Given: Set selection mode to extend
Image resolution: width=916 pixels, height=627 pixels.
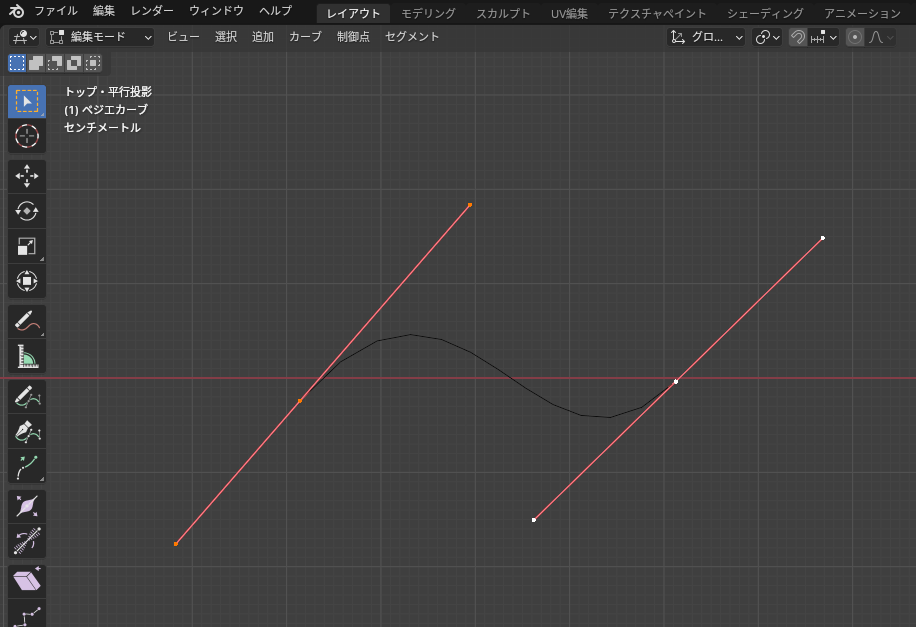Looking at the screenshot, I should pyautogui.click(x=36, y=63).
